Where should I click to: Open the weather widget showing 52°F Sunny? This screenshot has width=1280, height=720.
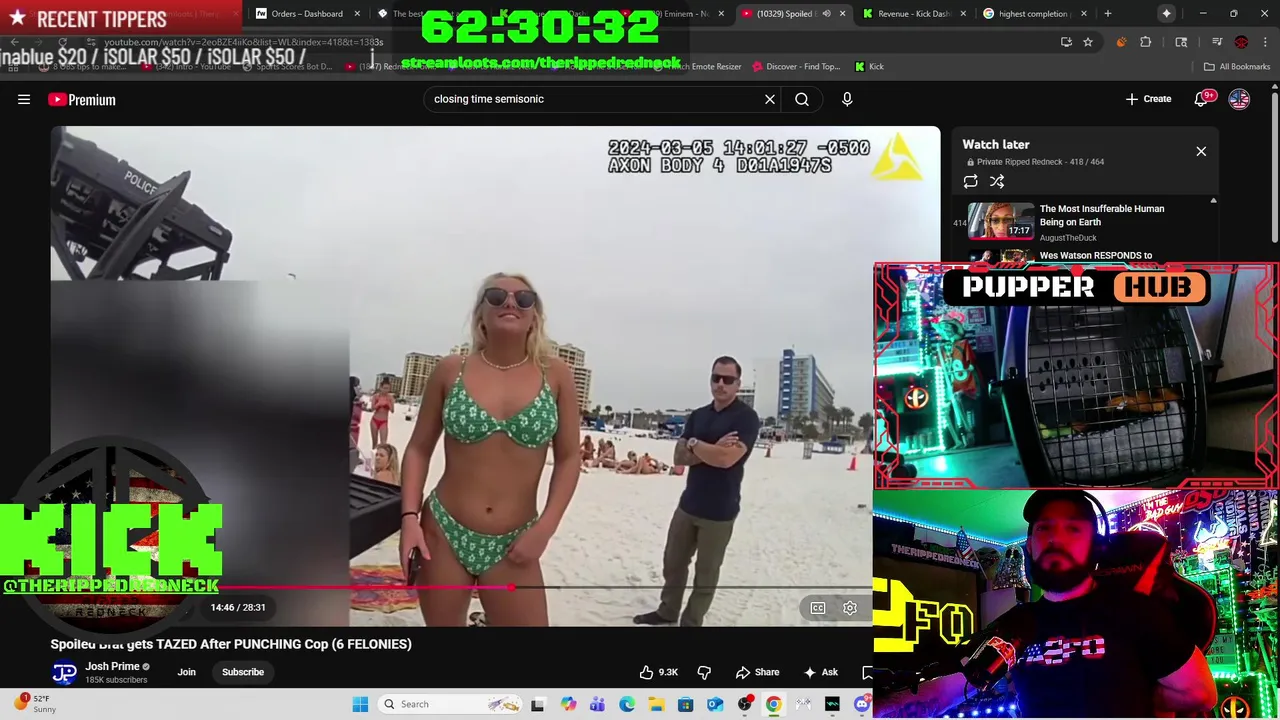click(x=34, y=704)
